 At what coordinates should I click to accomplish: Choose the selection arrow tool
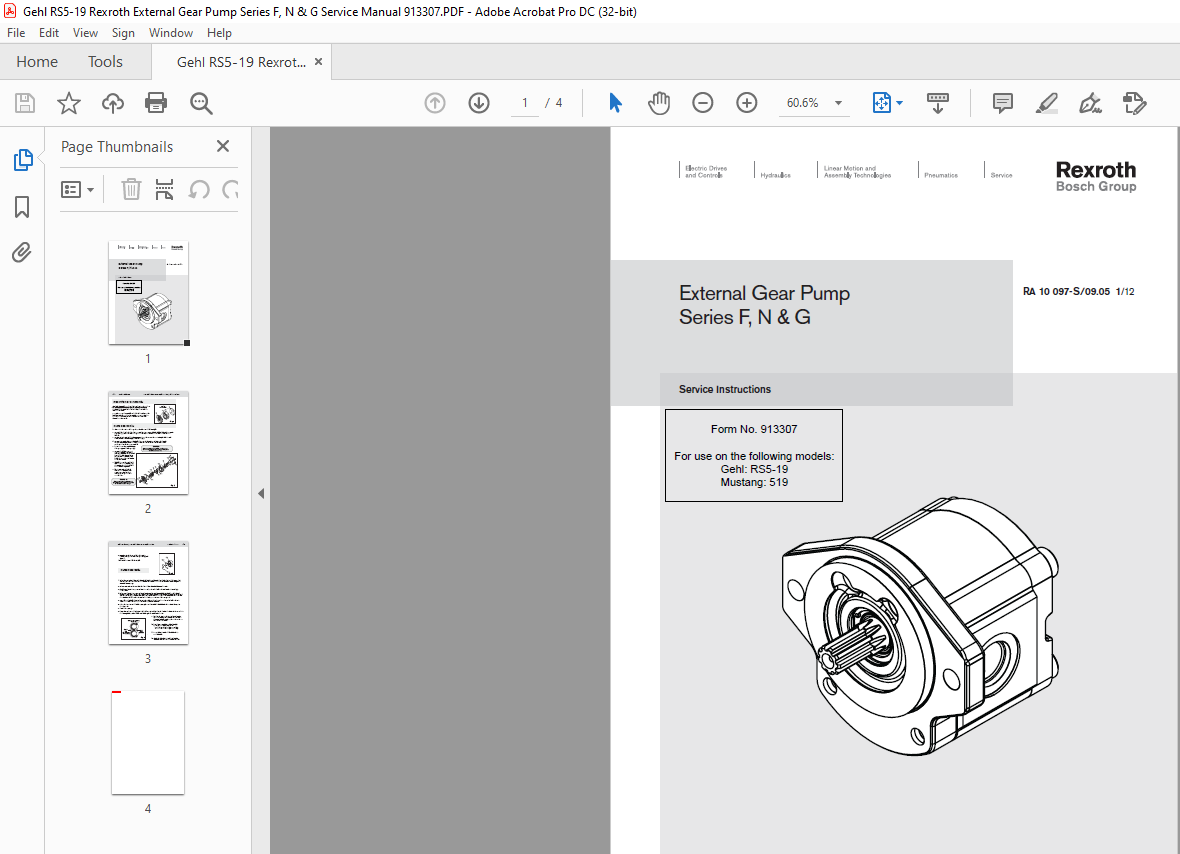[615, 103]
